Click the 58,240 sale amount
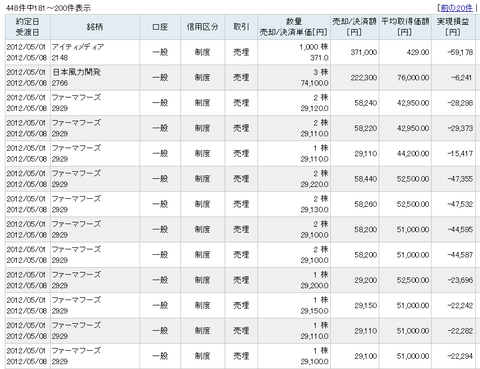Screen dimensions: 480x369 click(x=366, y=103)
